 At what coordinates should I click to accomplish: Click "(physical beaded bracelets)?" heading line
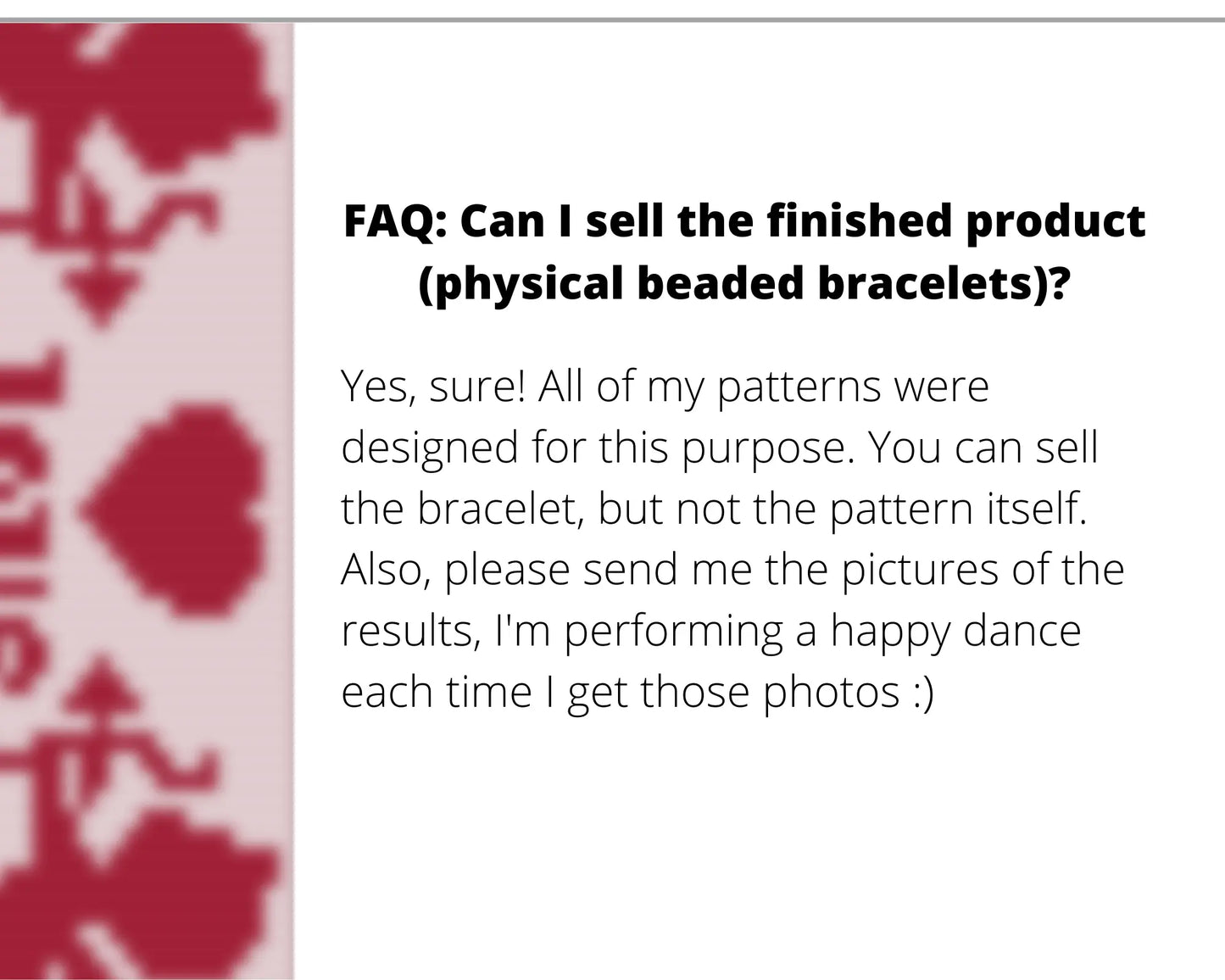(x=743, y=283)
